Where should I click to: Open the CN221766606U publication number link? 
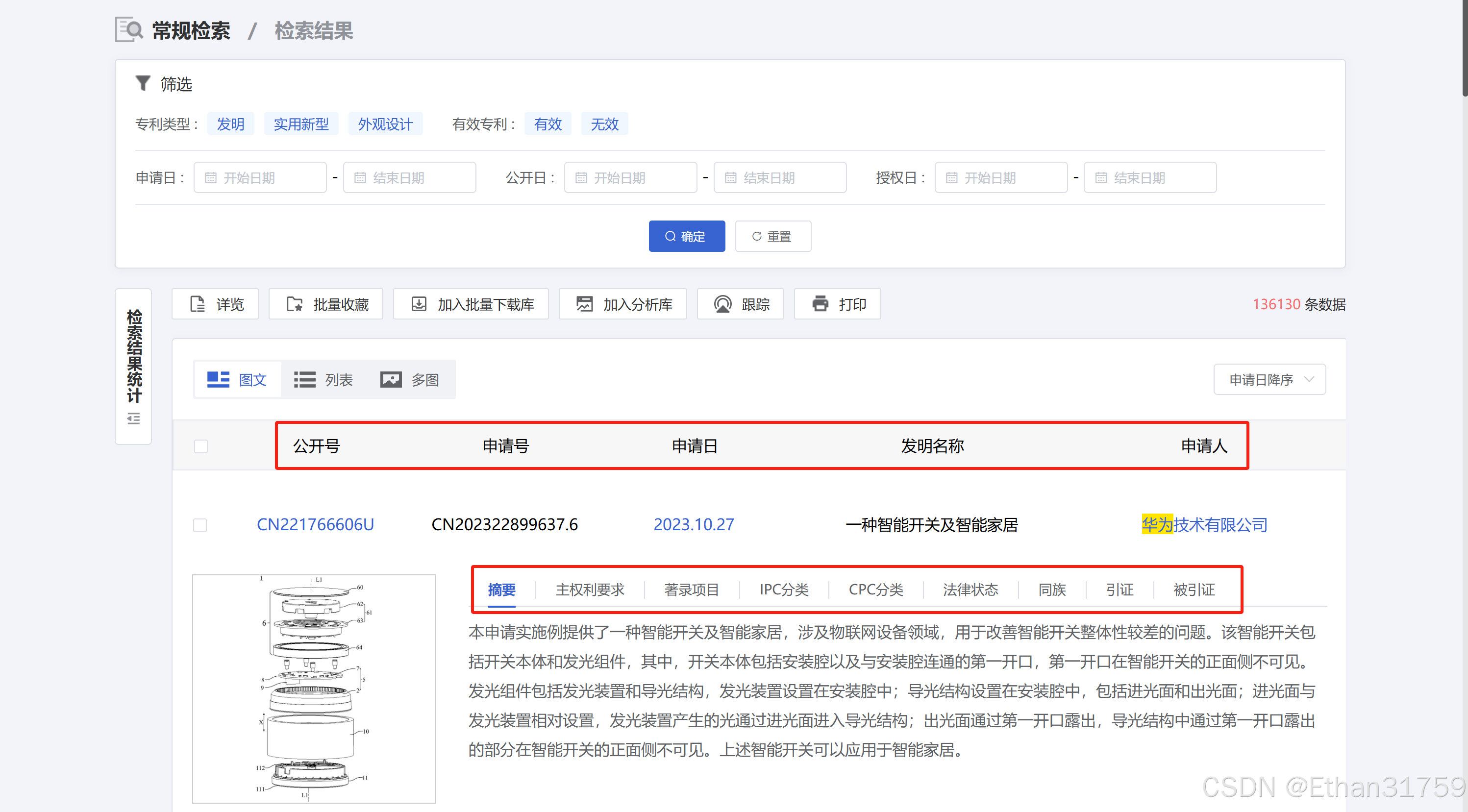pyautogui.click(x=315, y=524)
